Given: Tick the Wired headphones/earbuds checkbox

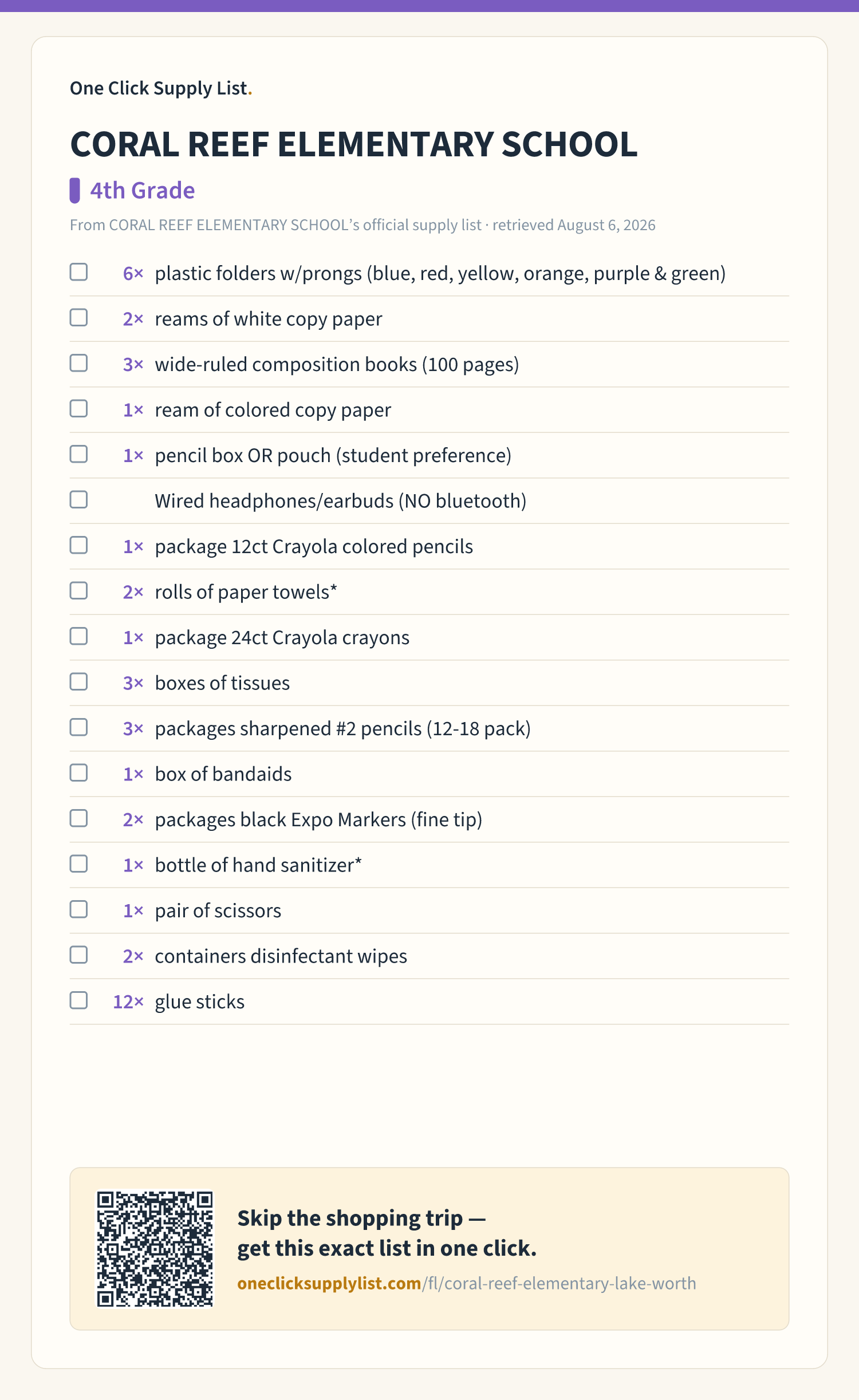Looking at the screenshot, I should pyautogui.click(x=78, y=499).
